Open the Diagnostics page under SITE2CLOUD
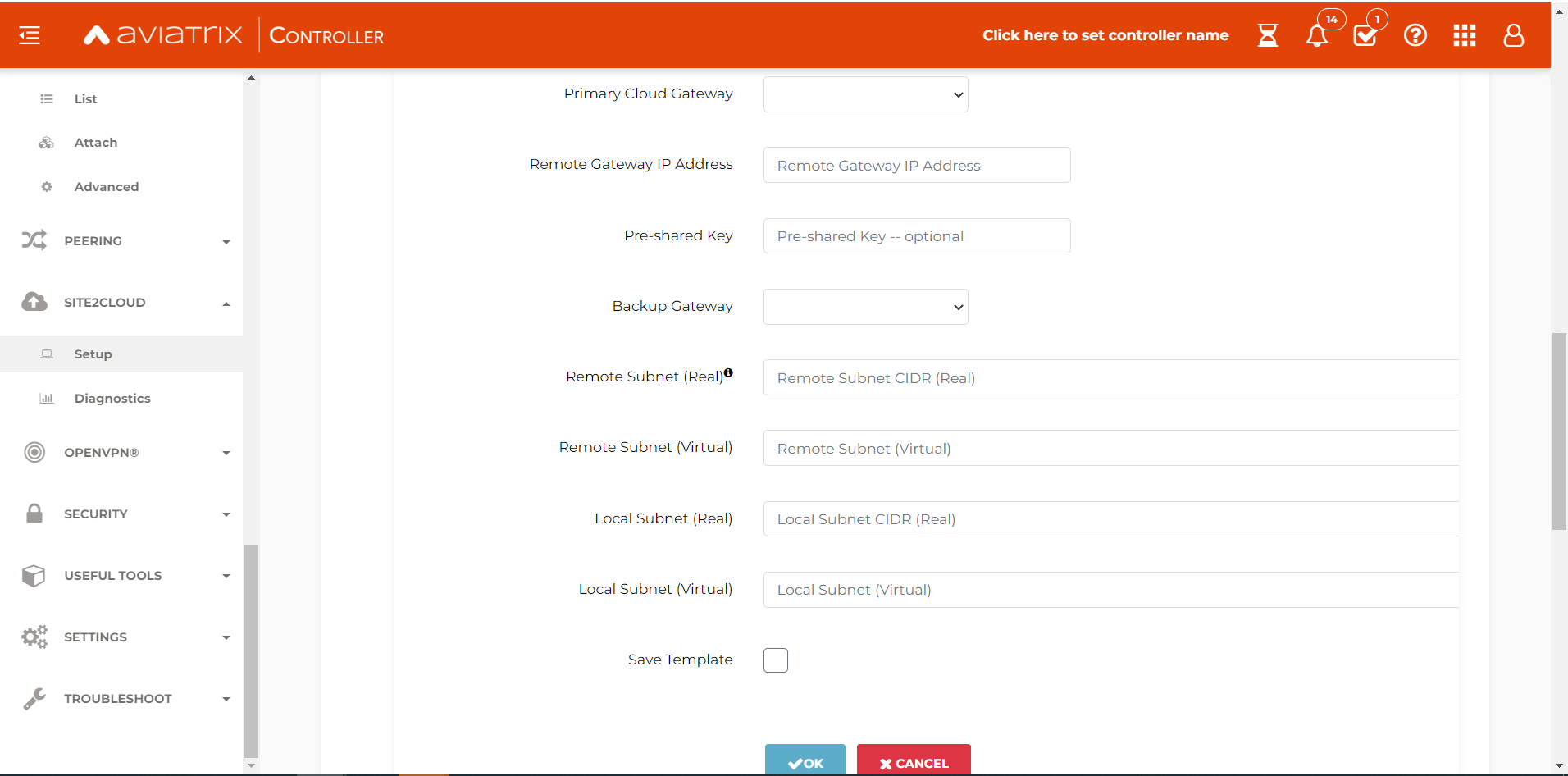The height and width of the screenshot is (776, 1568). pyautogui.click(x=112, y=398)
